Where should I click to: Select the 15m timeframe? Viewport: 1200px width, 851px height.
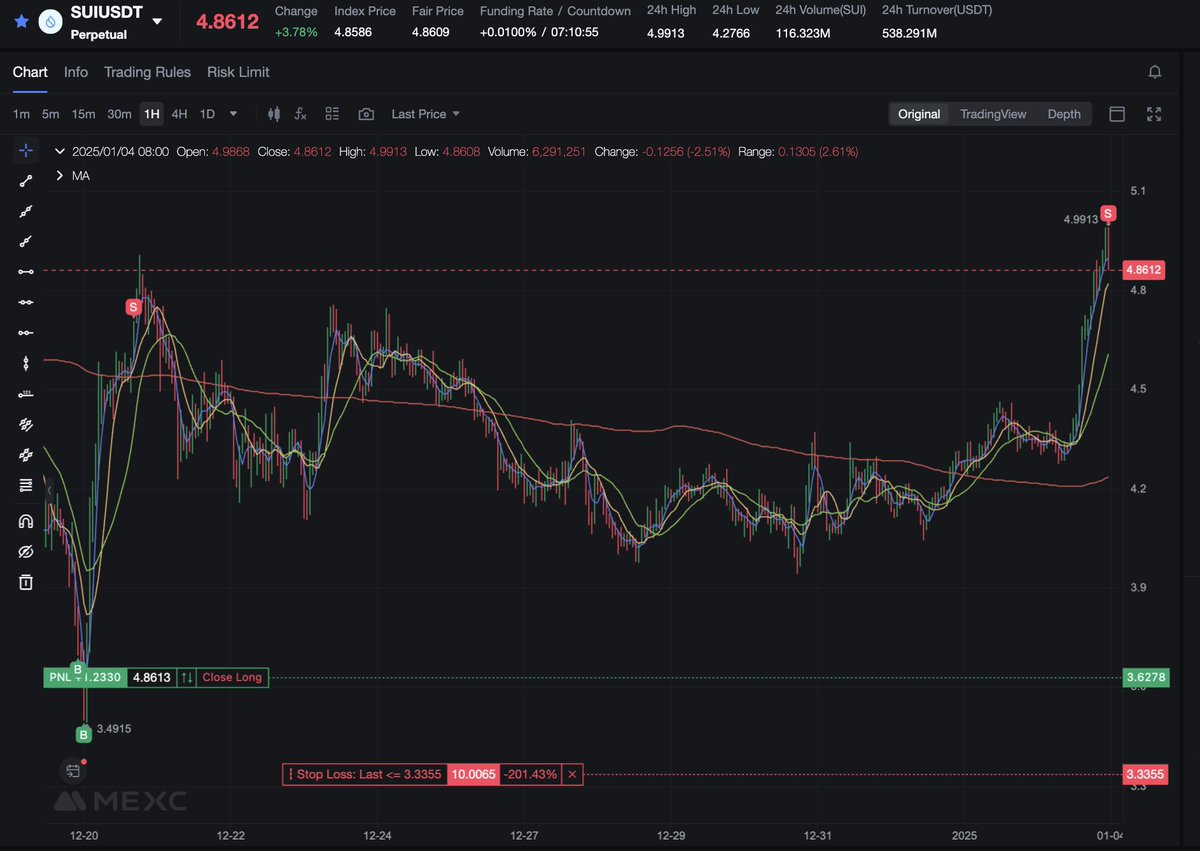coord(84,114)
